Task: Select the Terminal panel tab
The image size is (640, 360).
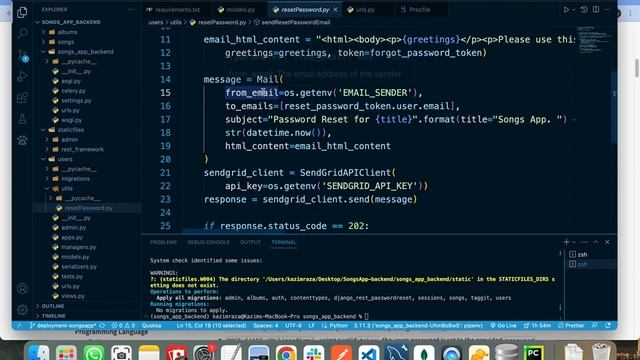Action: tap(284, 242)
